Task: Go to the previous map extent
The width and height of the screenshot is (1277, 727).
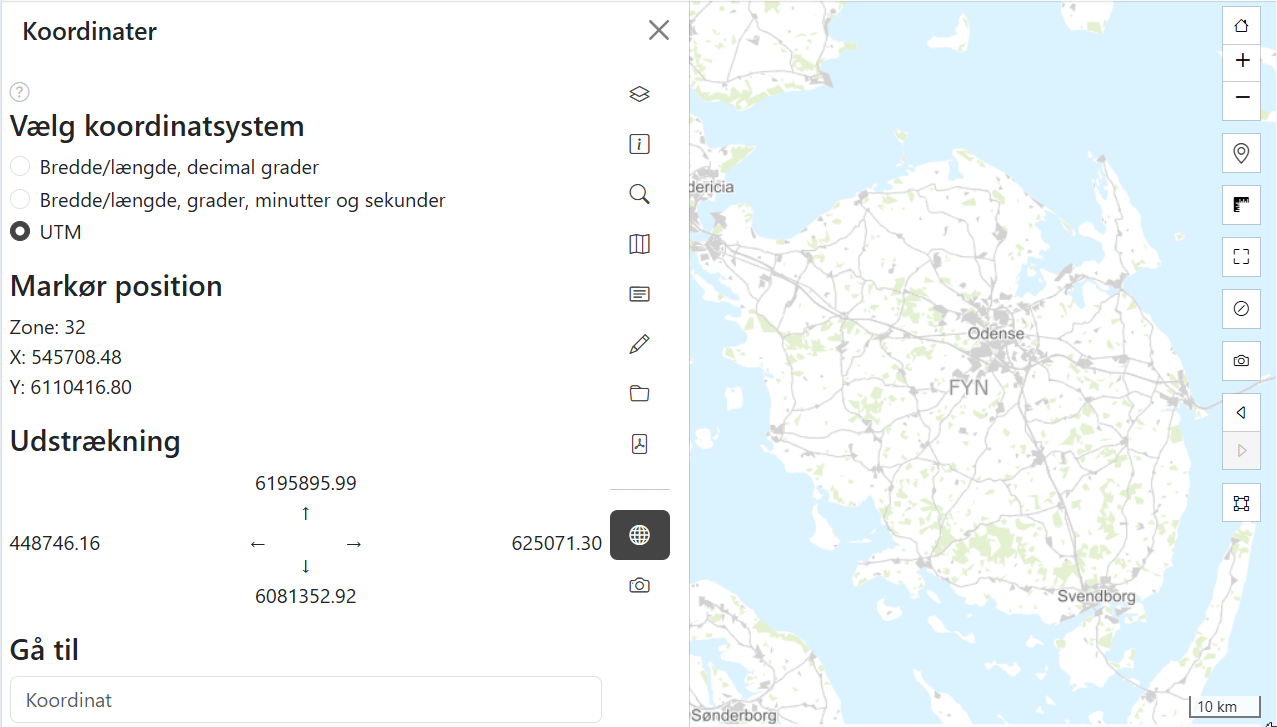Action: coord(1241,412)
